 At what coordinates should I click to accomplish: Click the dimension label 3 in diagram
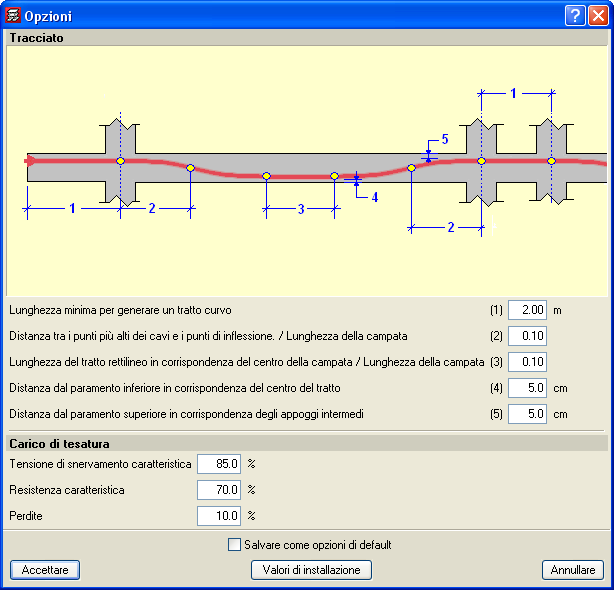[301, 209]
